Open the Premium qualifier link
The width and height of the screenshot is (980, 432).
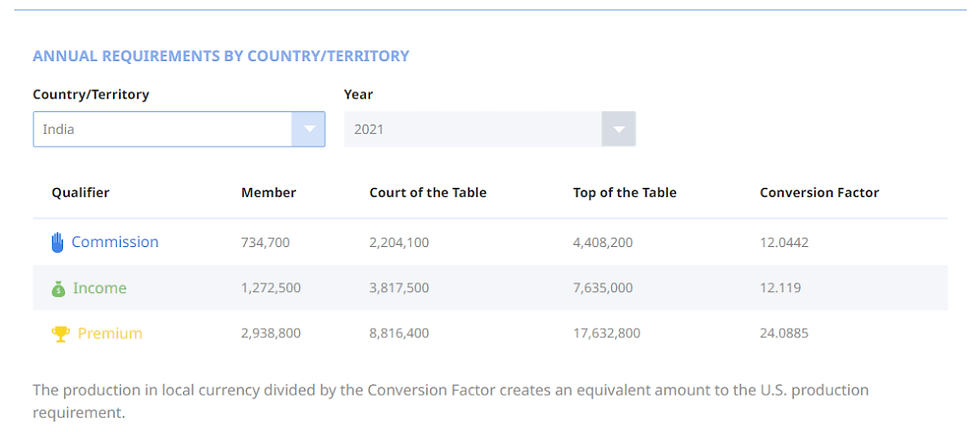tap(110, 334)
